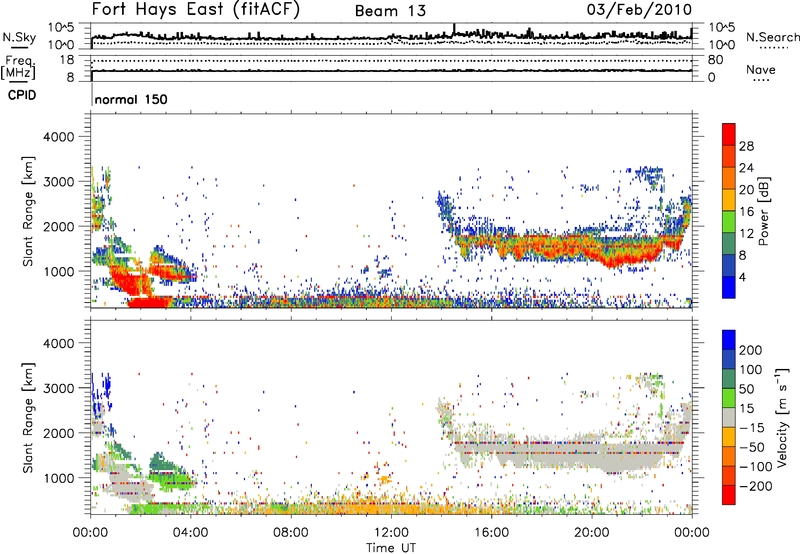The height and width of the screenshot is (554, 800).
Task: Select the "Freq. [MHz]" axis label
Action: point(18,68)
